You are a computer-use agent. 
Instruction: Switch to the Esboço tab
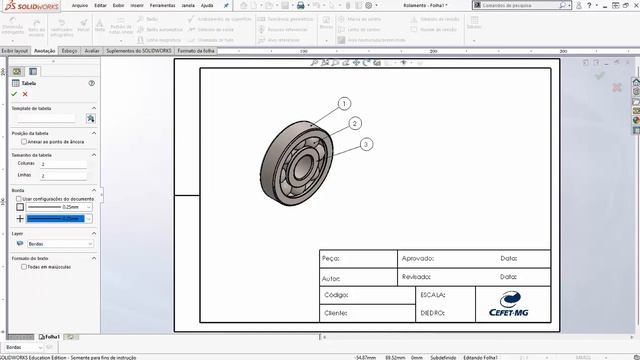tap(69, 51)
